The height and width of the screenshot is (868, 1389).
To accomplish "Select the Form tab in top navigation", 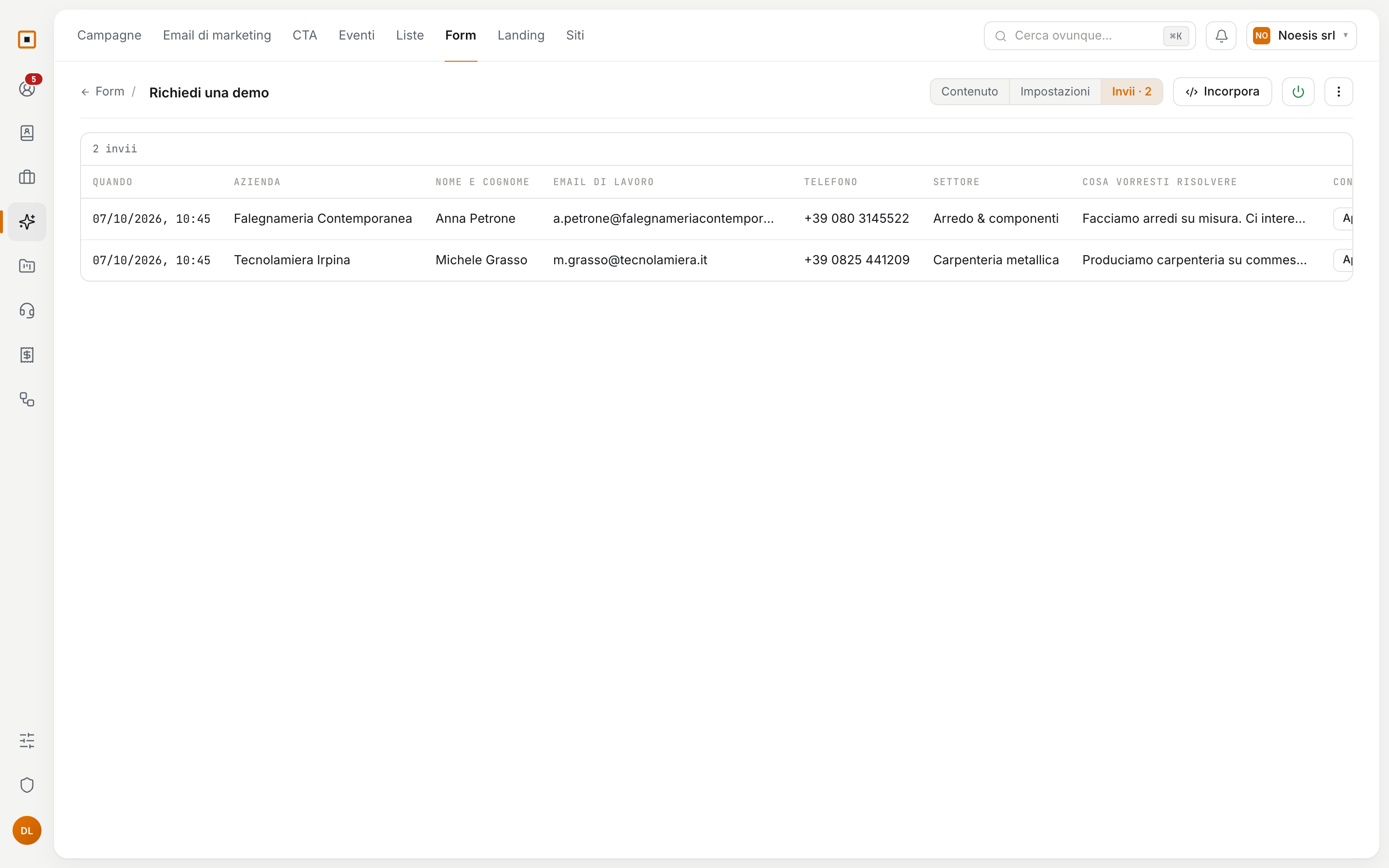I will (460, 35).
